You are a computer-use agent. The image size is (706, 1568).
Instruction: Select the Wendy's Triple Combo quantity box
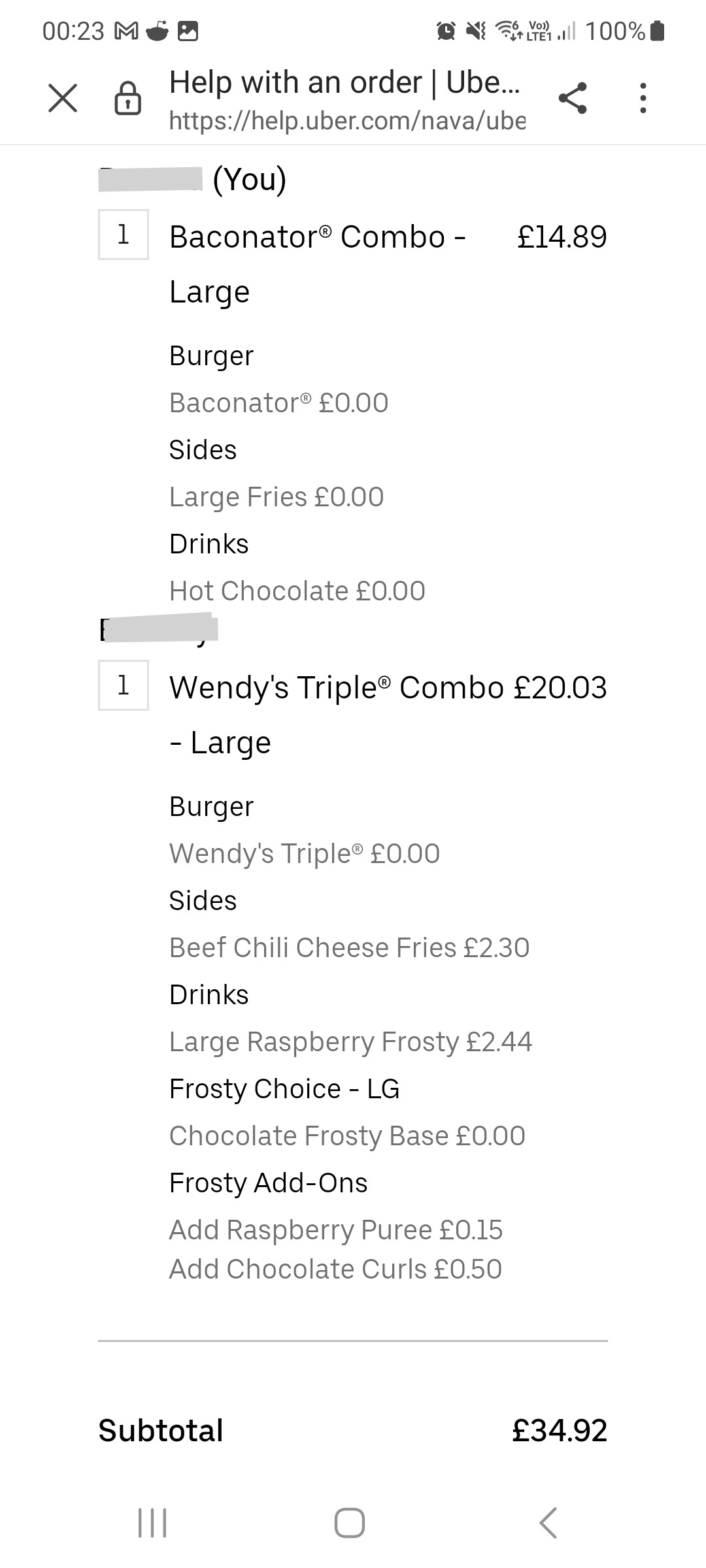pos(124,685)
